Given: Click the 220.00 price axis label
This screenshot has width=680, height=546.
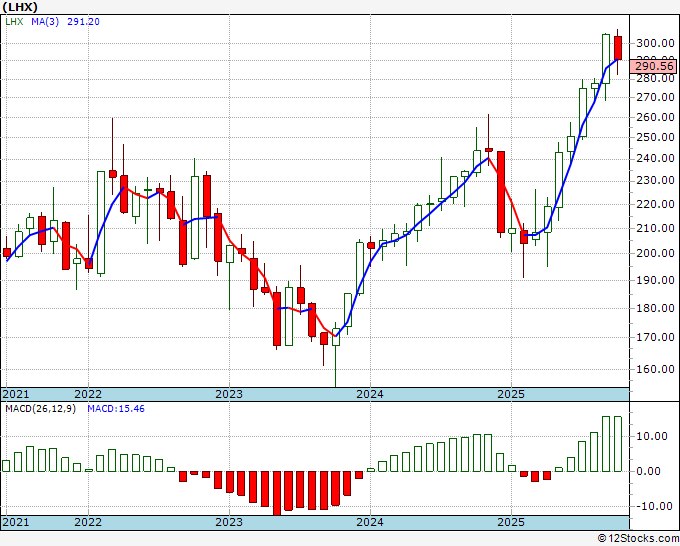Looking at the screenshot, I should (x=655, y=204).
